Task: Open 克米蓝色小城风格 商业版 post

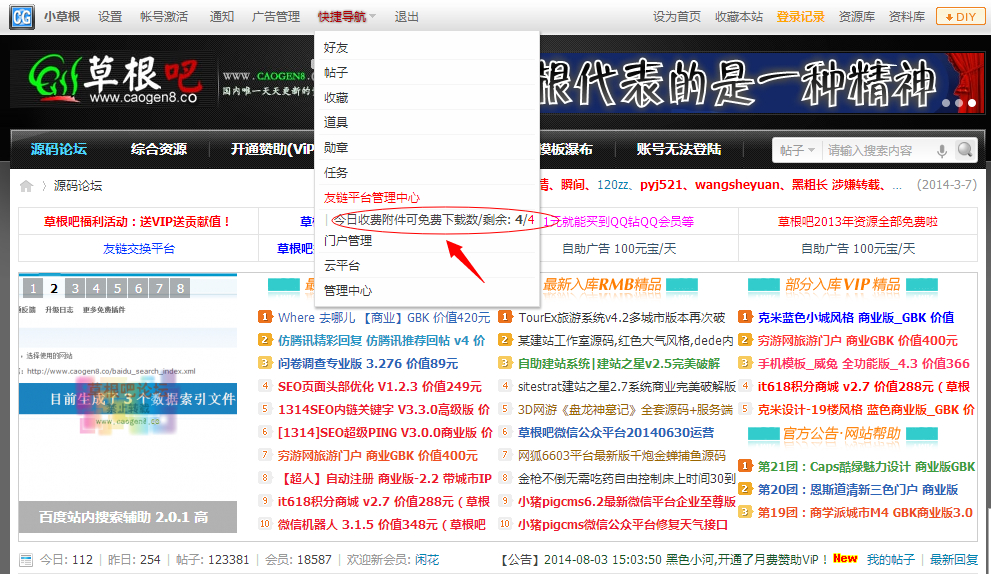Action: pyautogui.click(x=856, y=317)
